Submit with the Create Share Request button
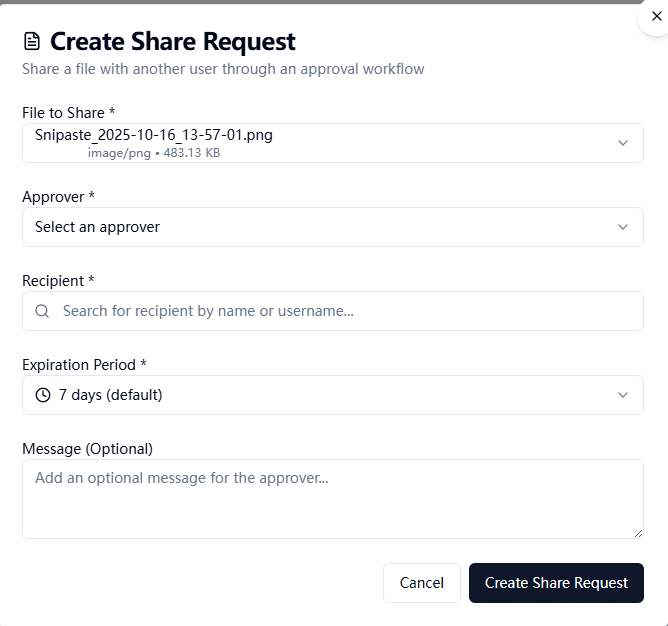Viewport: 668px width, 626px height. [556, 583]
